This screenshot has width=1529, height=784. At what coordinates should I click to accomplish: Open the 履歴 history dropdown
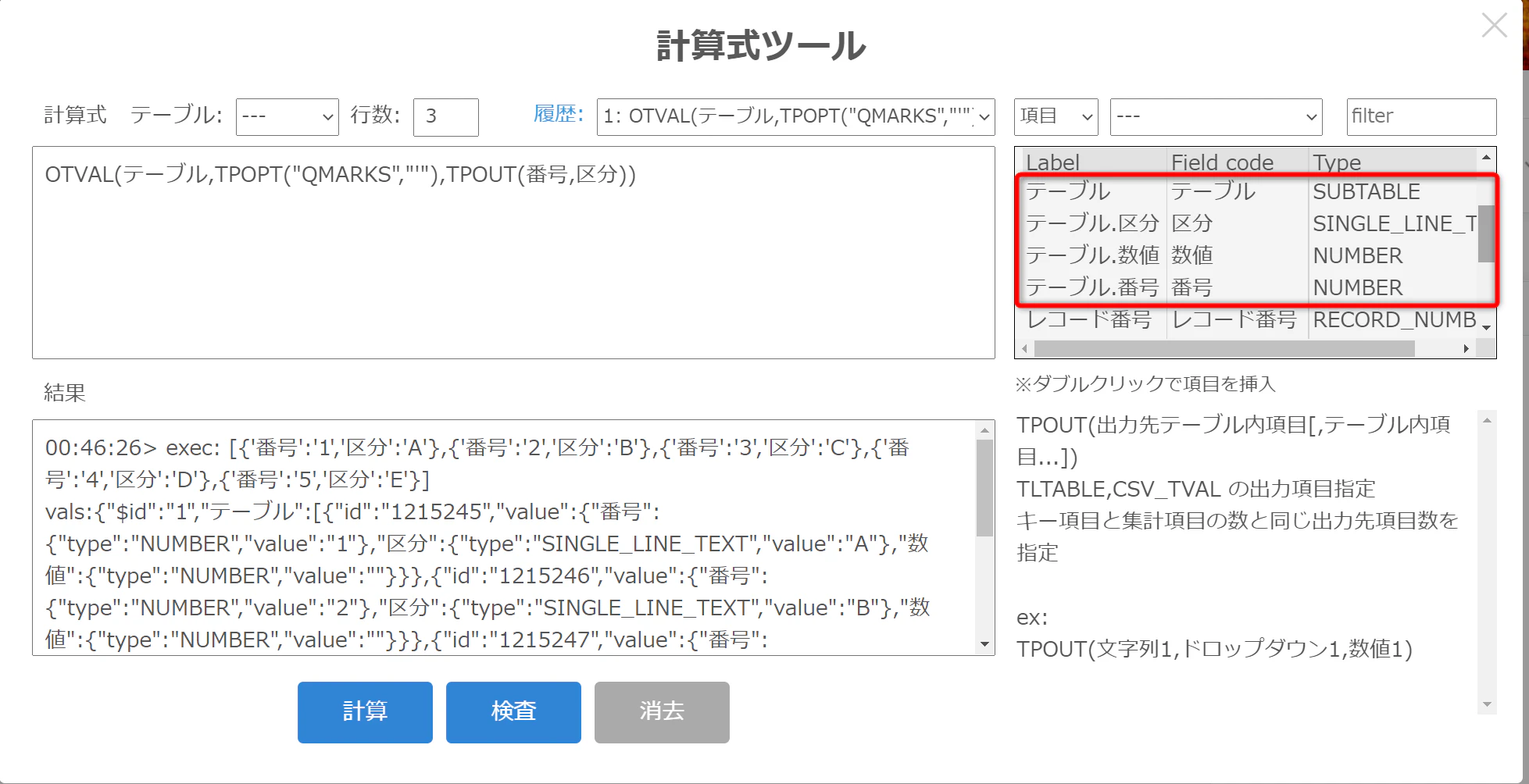pyautogui.click(x=795, y=117)
